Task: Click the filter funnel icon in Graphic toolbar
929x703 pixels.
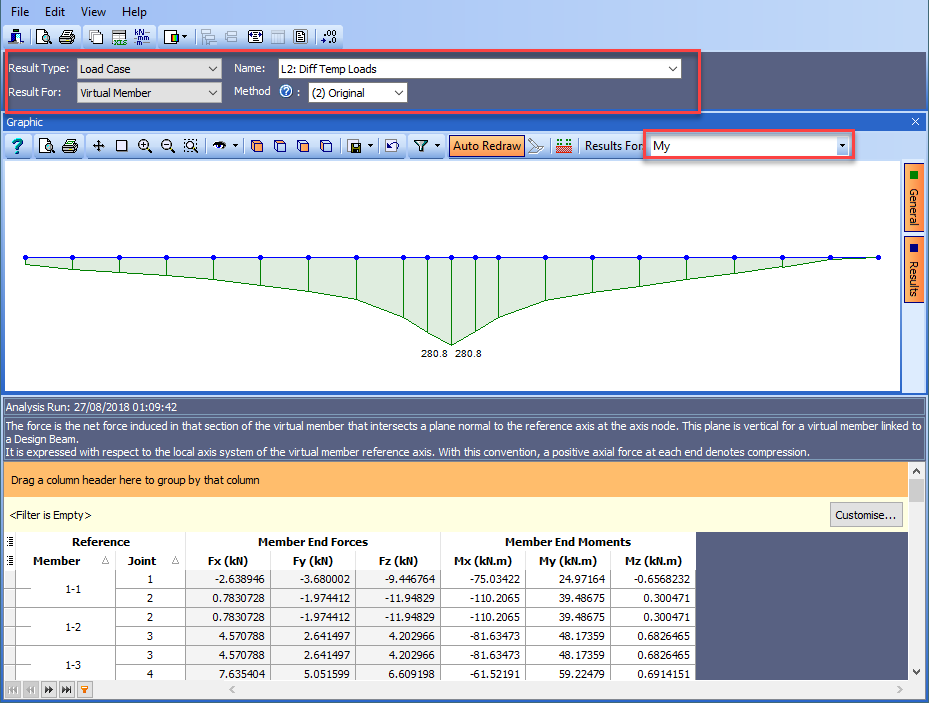Action: coord(421,146)
